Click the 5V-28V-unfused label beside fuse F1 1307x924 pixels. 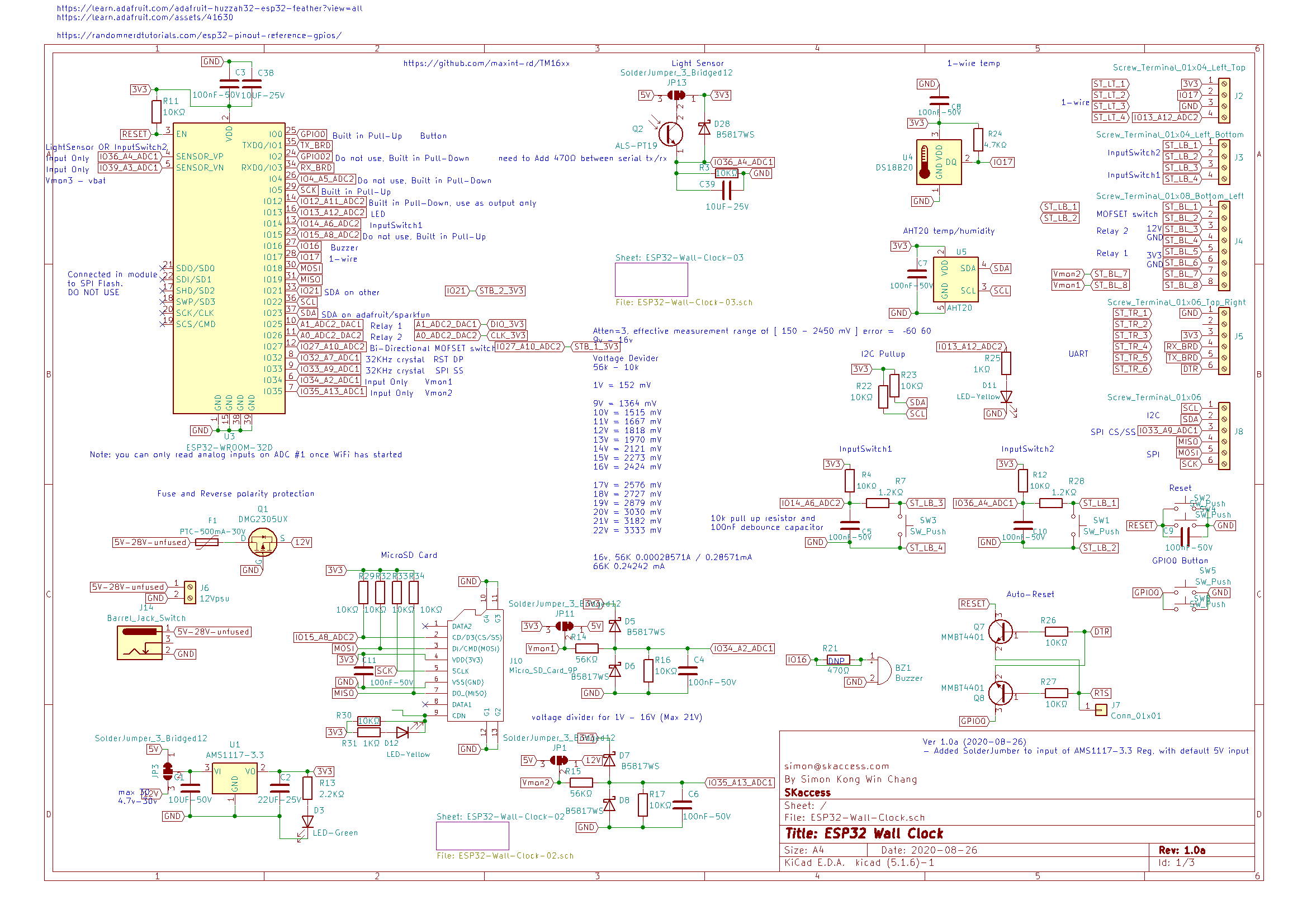coord(150,543)
